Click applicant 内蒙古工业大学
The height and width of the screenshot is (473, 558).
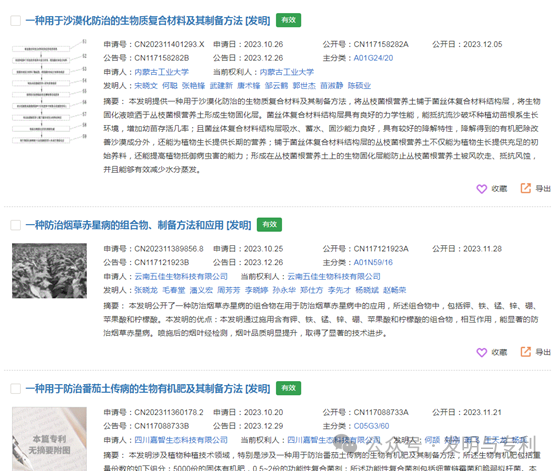click(x=162, y=72)
